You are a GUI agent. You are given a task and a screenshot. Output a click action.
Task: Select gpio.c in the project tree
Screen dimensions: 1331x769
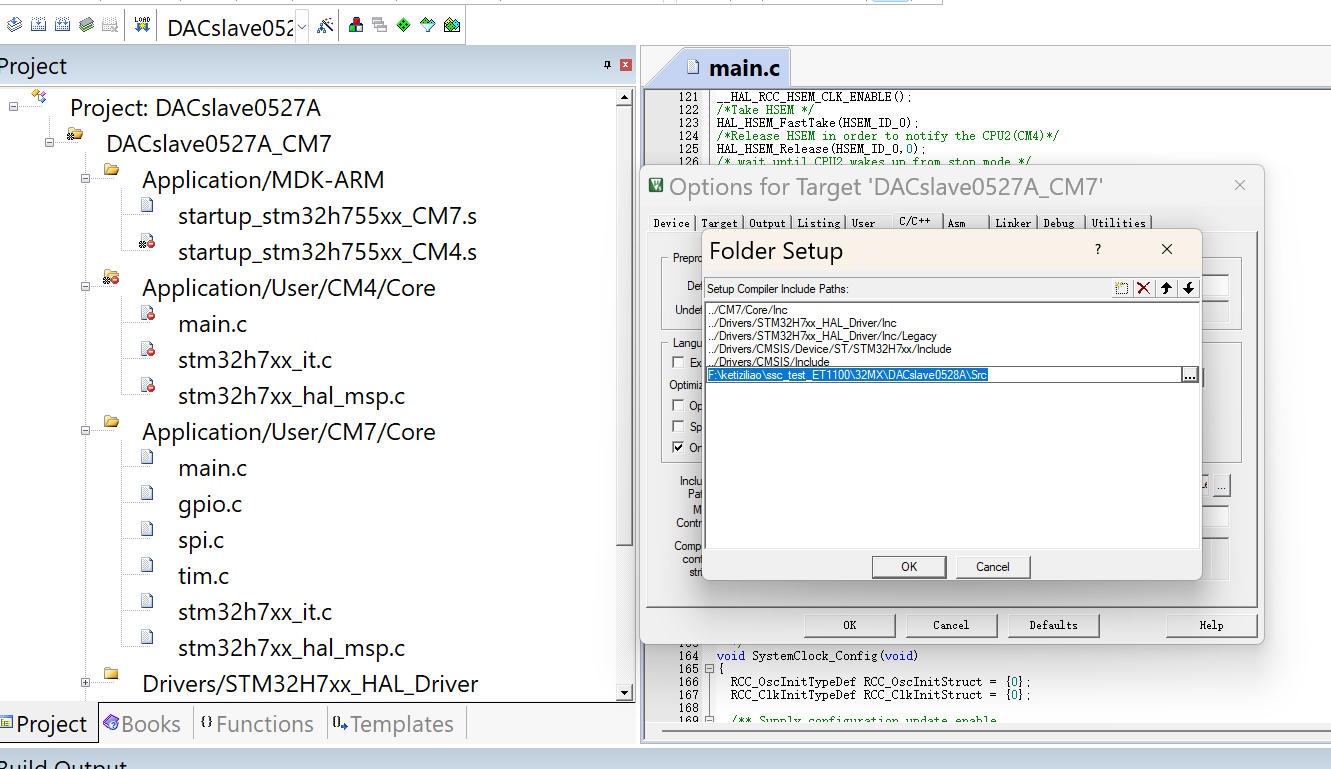click(210, 504)
